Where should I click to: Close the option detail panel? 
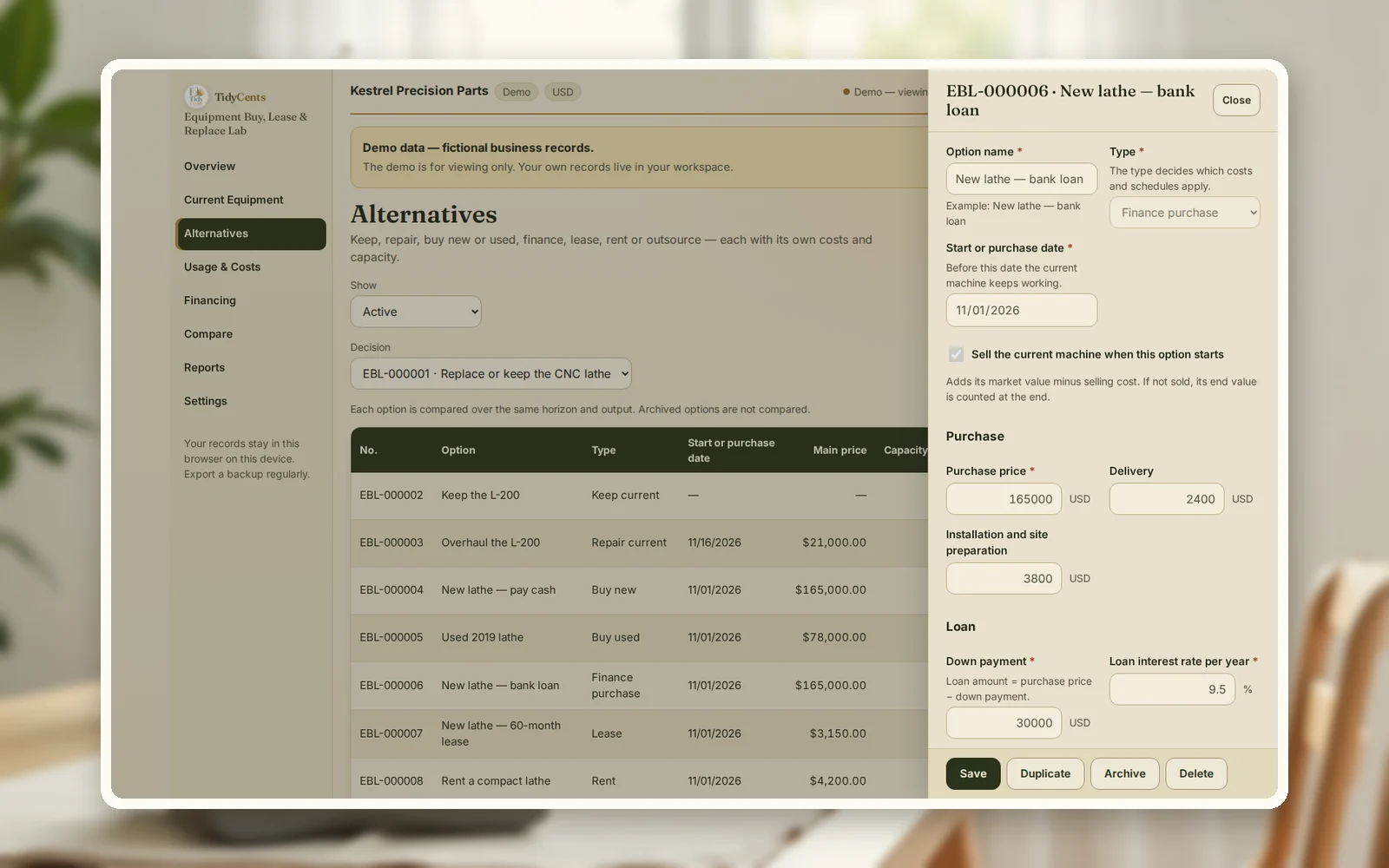[1236, 100]
